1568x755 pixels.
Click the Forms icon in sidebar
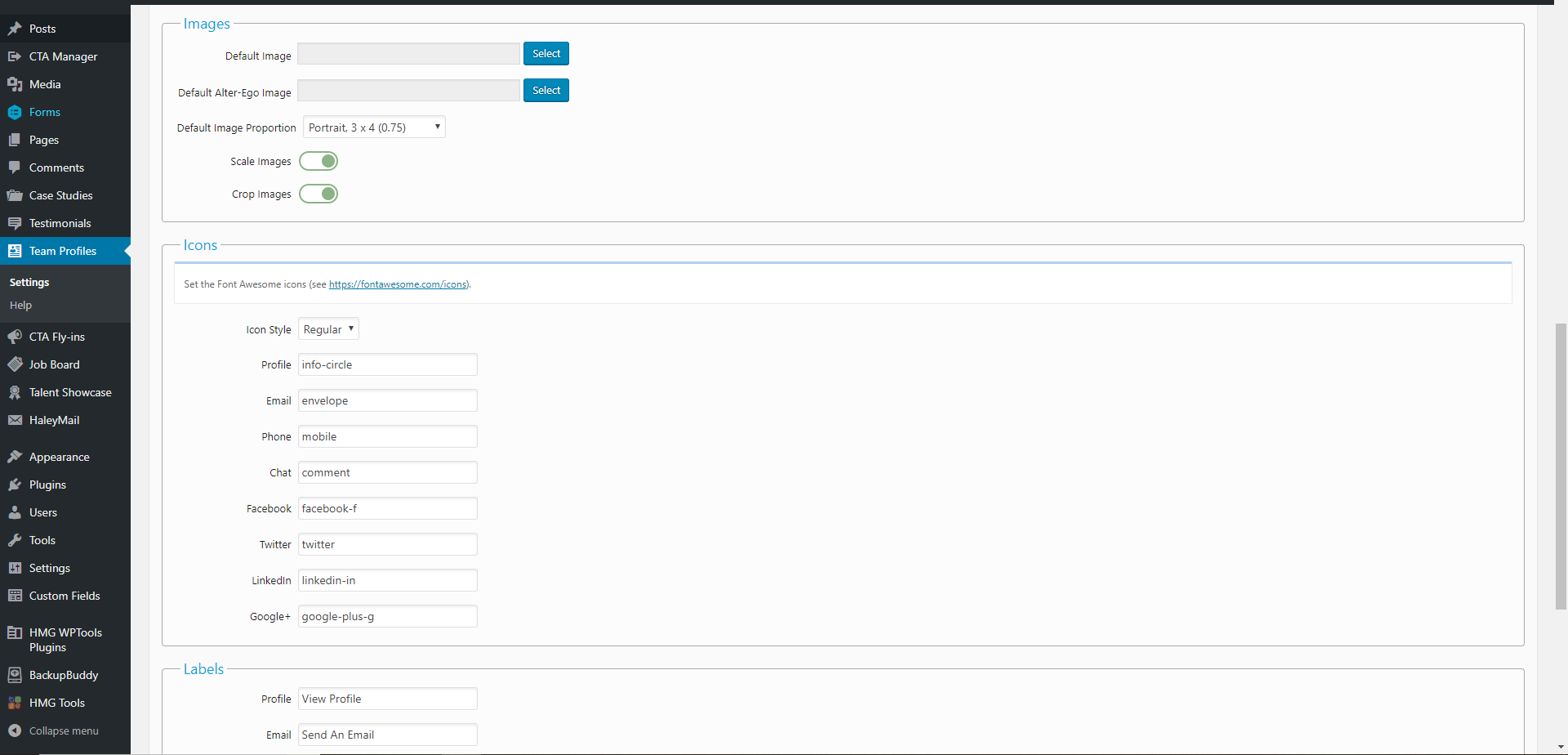pyautogui.click(x=15, y=112)
